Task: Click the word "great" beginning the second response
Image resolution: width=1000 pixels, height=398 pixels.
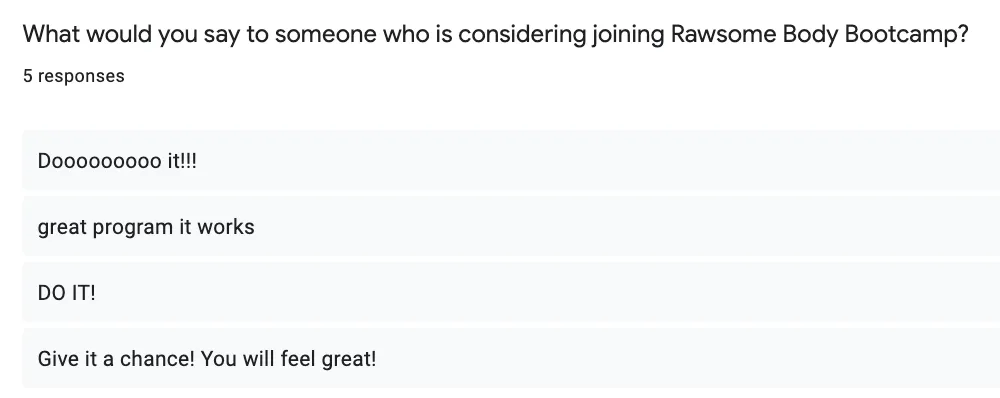Action: (x=62, y=228)
